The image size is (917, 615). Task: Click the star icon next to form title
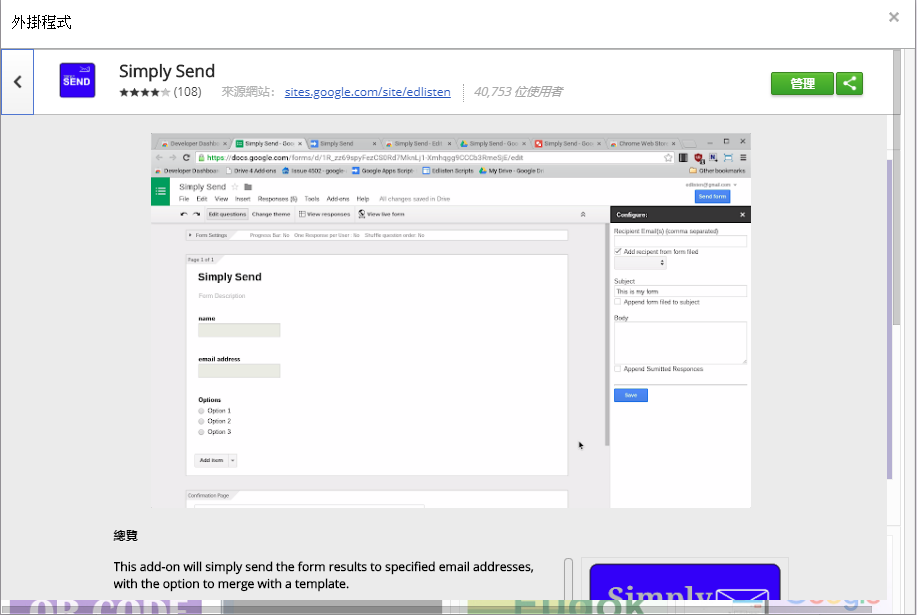click(235, 187)
